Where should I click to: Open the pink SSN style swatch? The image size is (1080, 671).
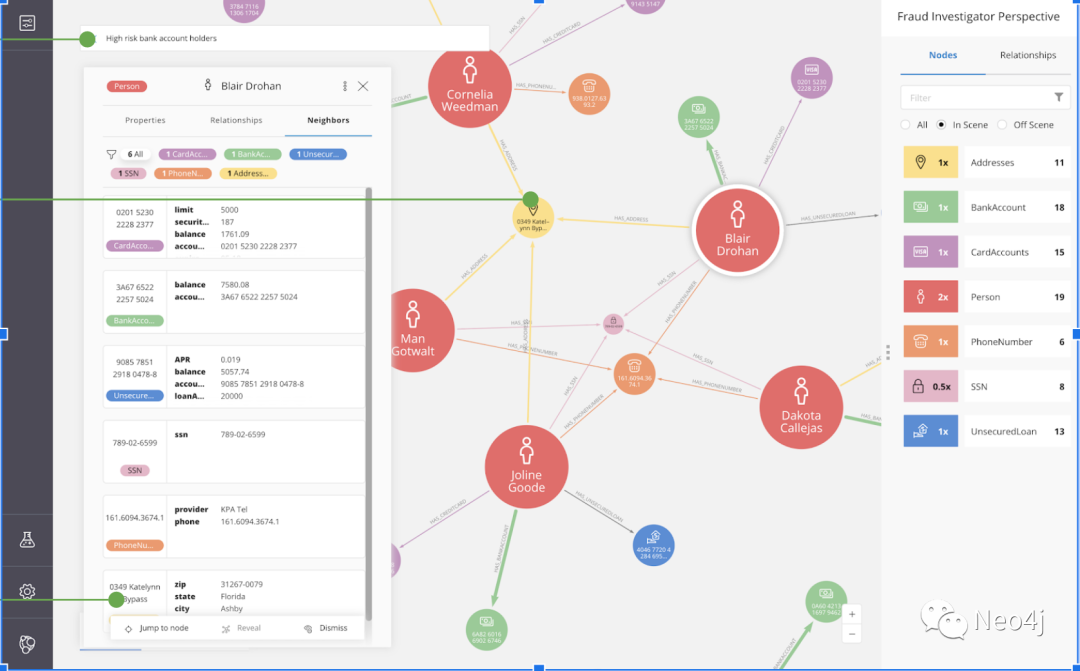click(x=931, y=386)
